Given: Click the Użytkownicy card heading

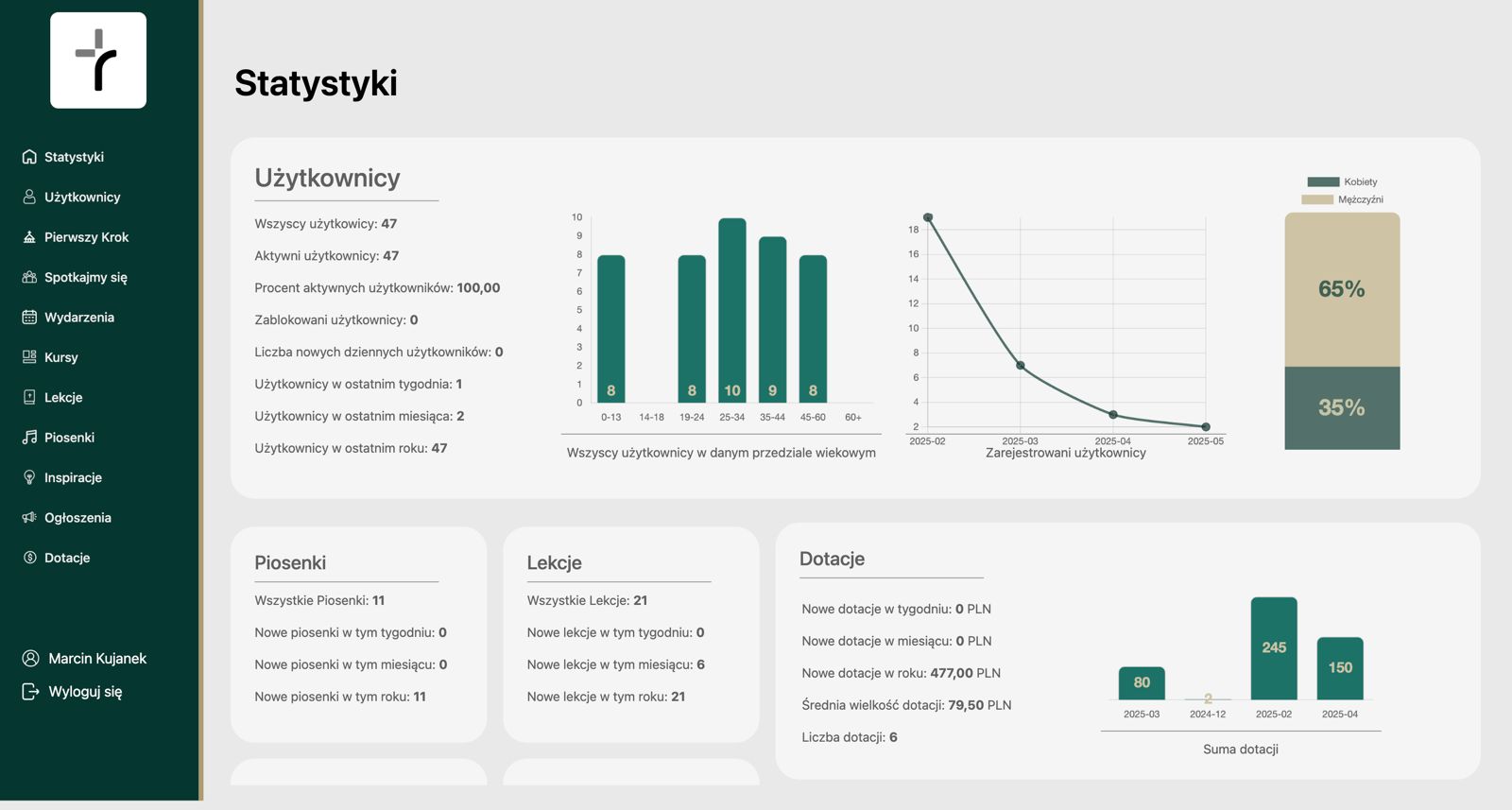Looking at the screenshot, I should coord(327,178).
